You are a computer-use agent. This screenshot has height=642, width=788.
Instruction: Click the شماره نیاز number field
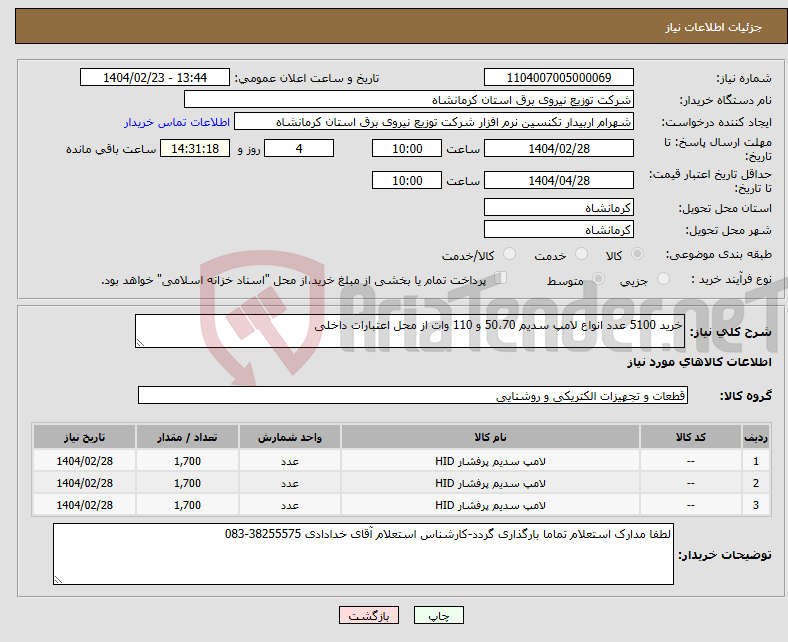click(558, 78)
